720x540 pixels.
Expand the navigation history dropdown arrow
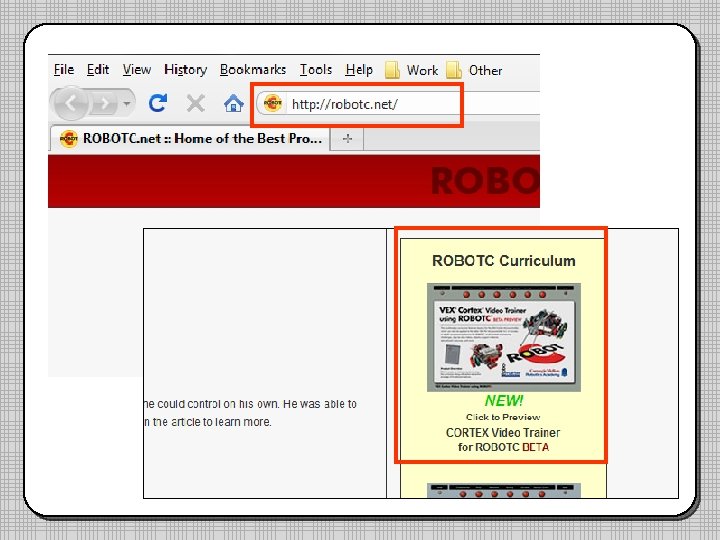126,103
